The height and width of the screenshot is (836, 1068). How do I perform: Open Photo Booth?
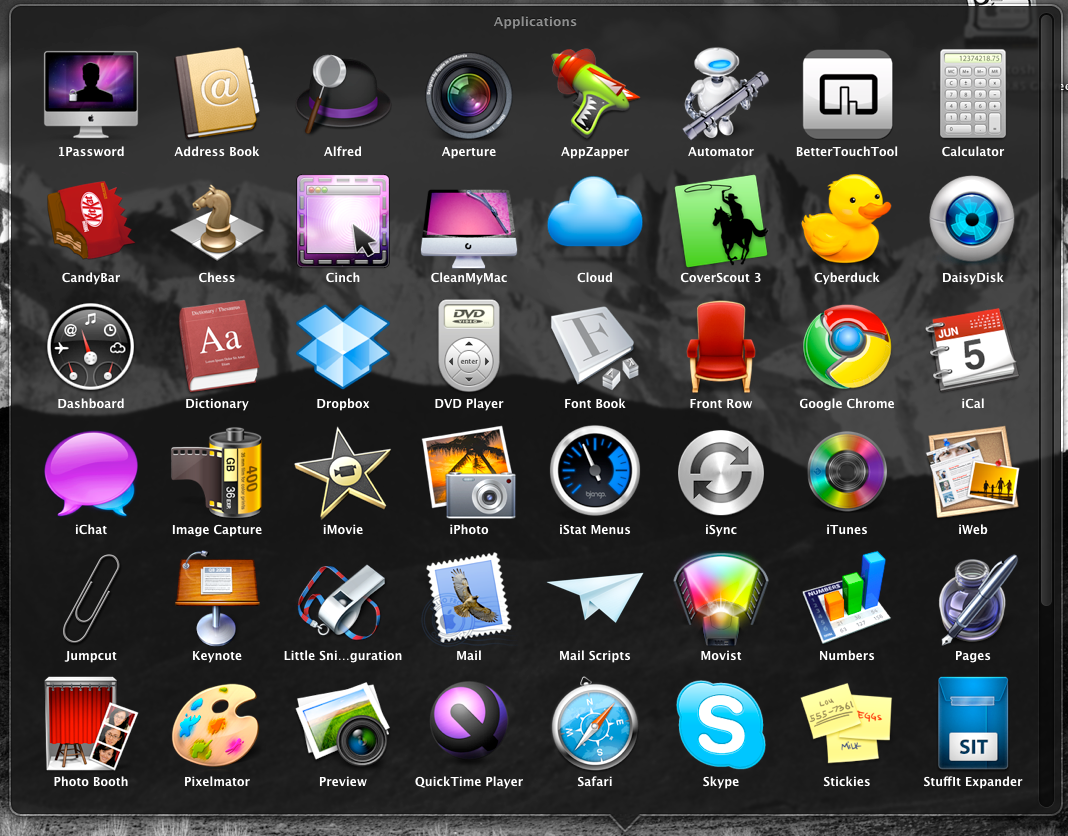point(91,724)
